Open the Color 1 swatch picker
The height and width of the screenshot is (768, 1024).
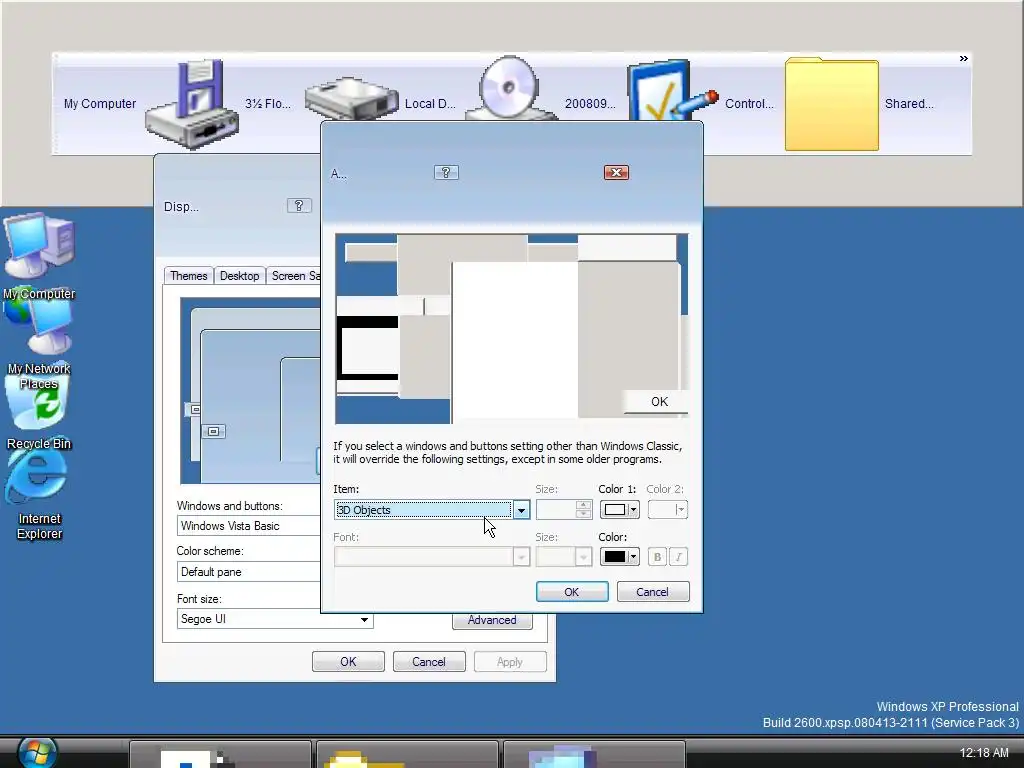click(x=619, y=510)
